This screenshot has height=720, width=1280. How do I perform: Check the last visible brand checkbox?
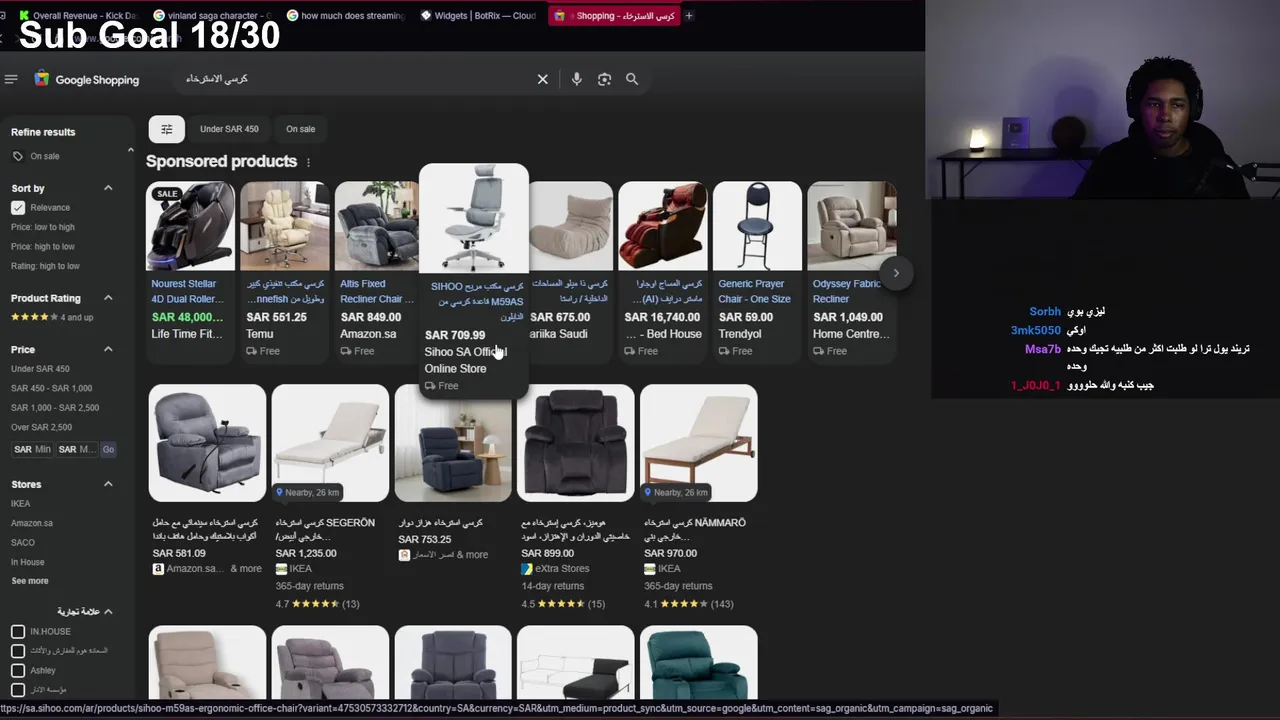18,690
